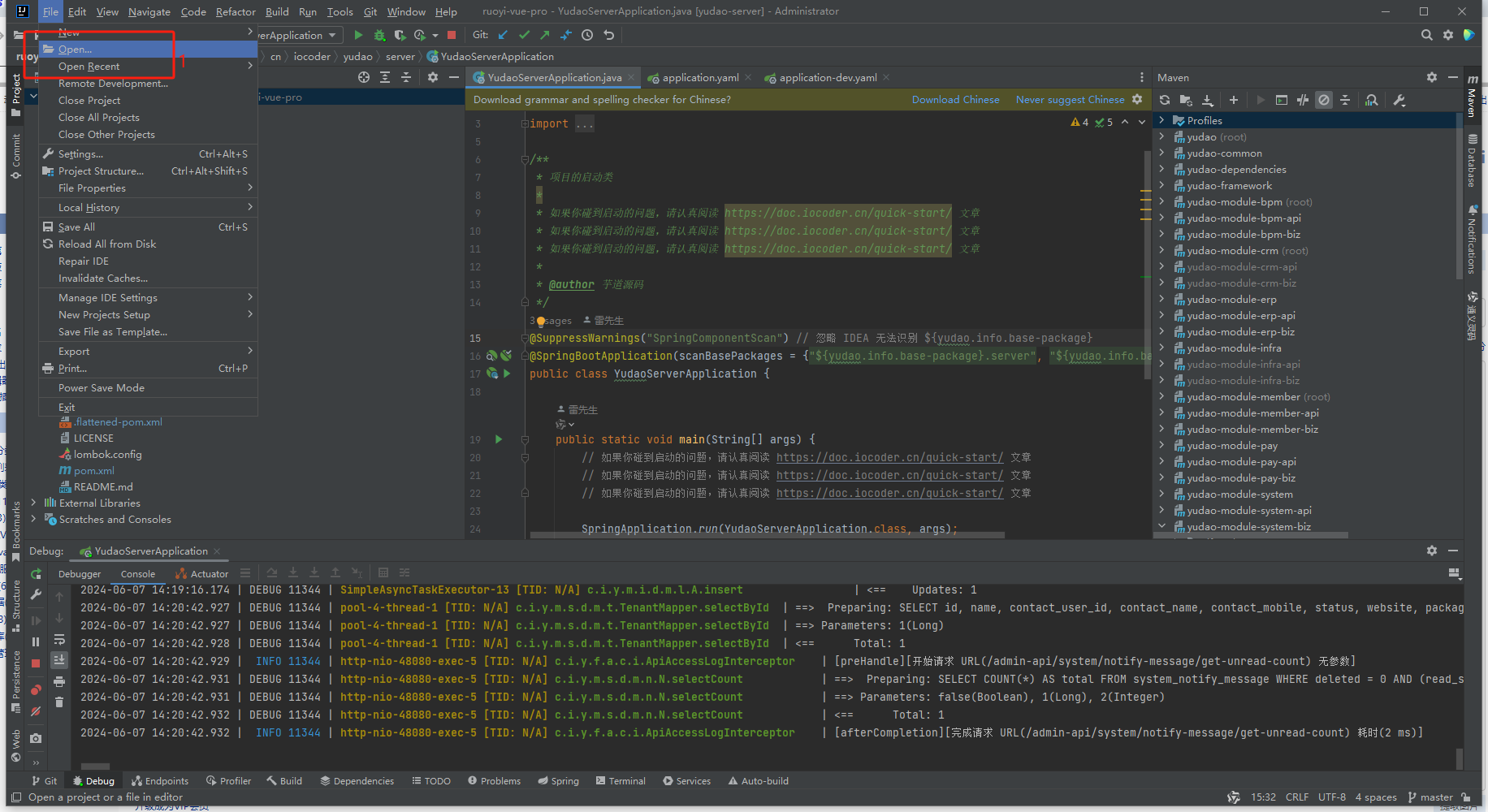Rerun YudaoServerApplication in Debug panel
Screen dimensions: 1488x812
click(36, 574)
